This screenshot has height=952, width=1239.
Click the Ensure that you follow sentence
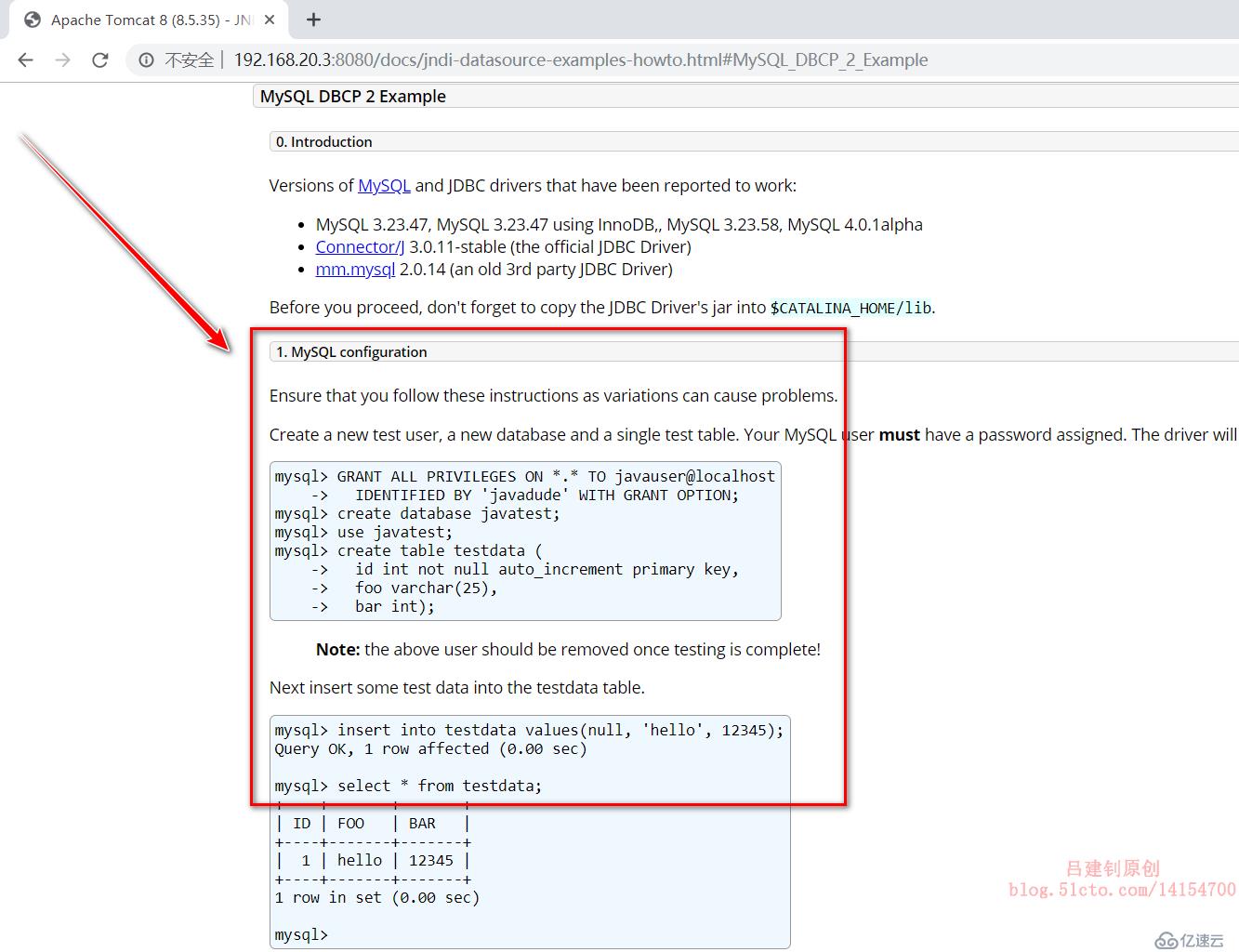[553, 395]
